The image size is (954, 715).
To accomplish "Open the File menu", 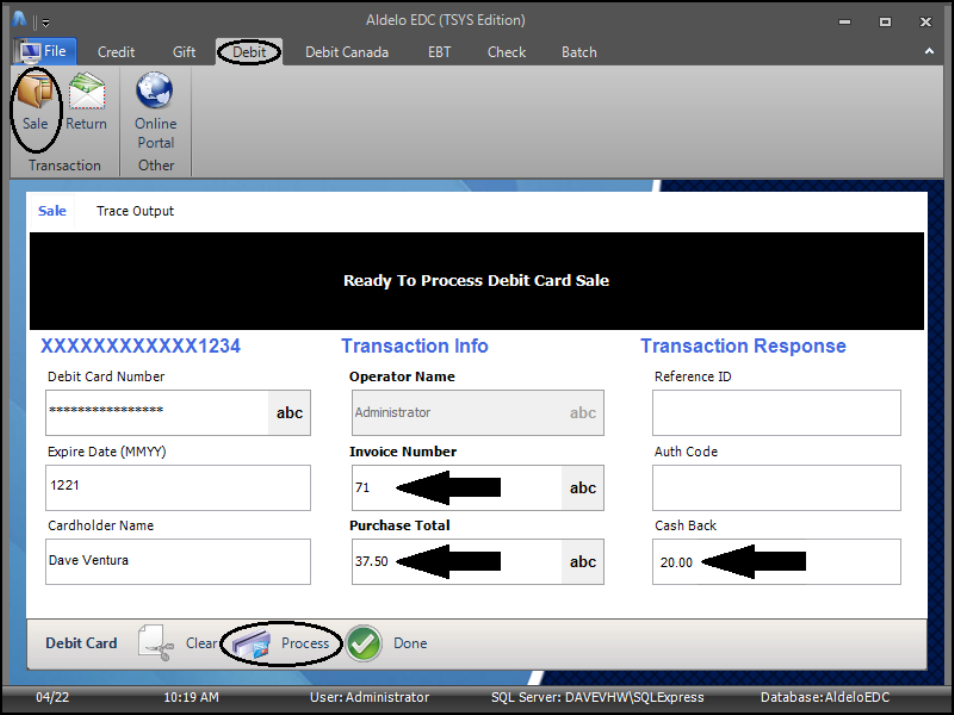I will click(x=44, y=51).
